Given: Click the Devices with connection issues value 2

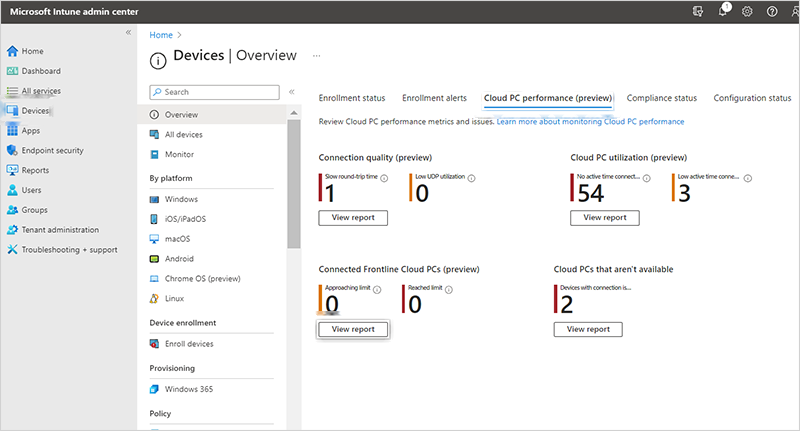Looking at the screenshot, I should pyautogui.click(x=567, y=305).
